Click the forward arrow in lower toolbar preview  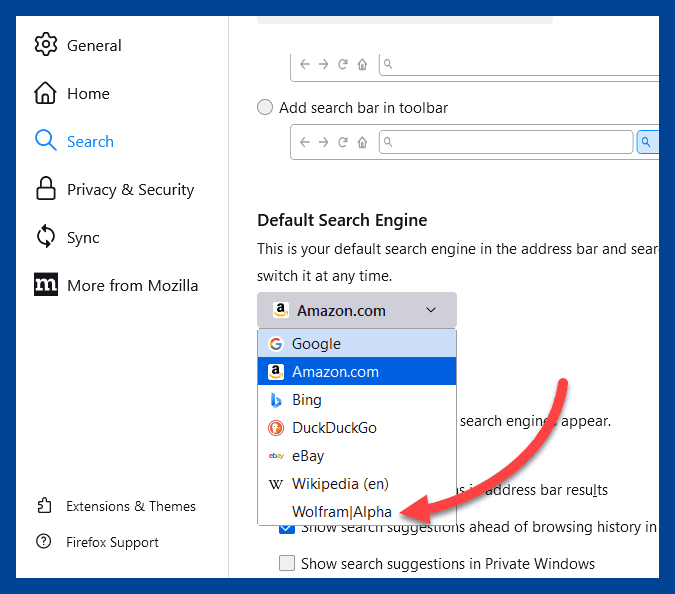pos(323,142)
